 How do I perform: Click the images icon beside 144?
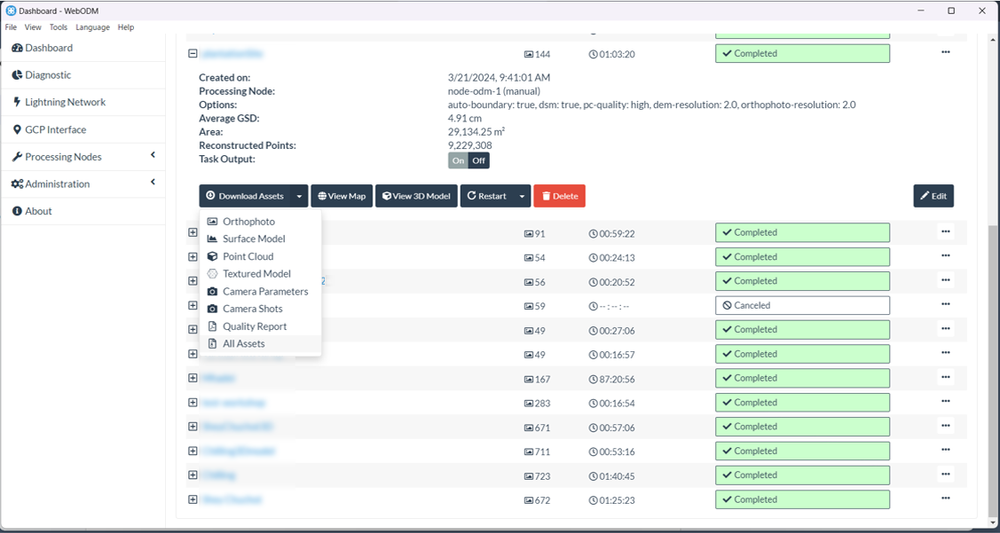[x=528, y=55]
